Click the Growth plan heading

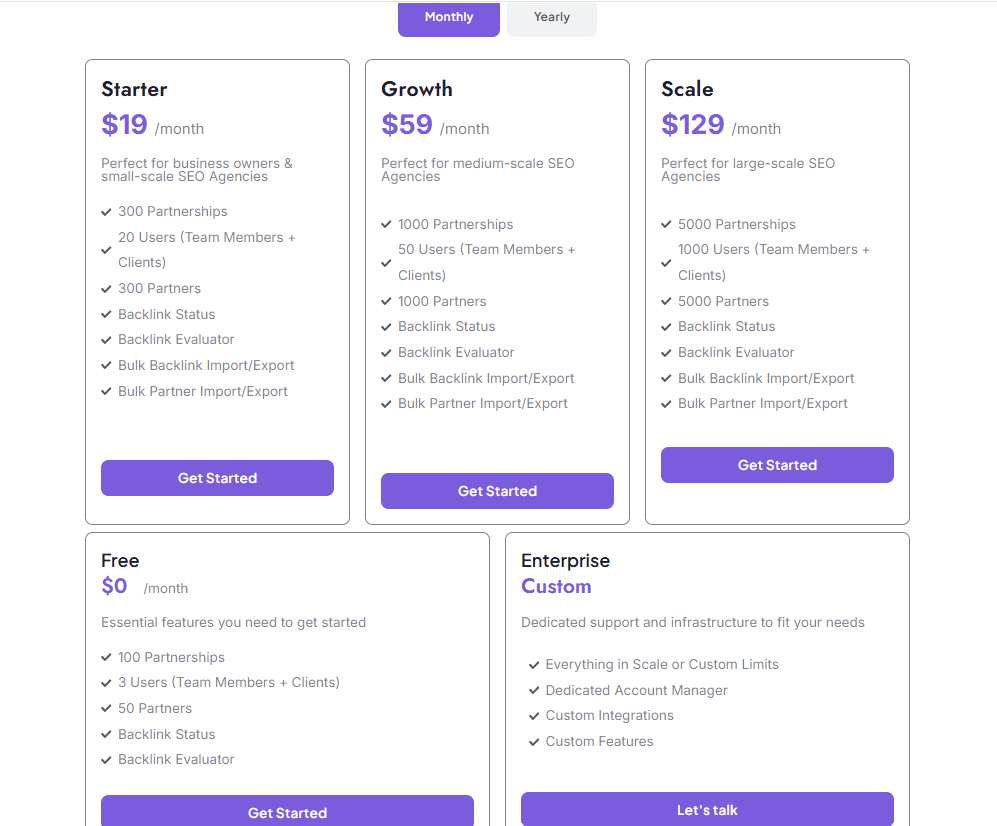417,89
